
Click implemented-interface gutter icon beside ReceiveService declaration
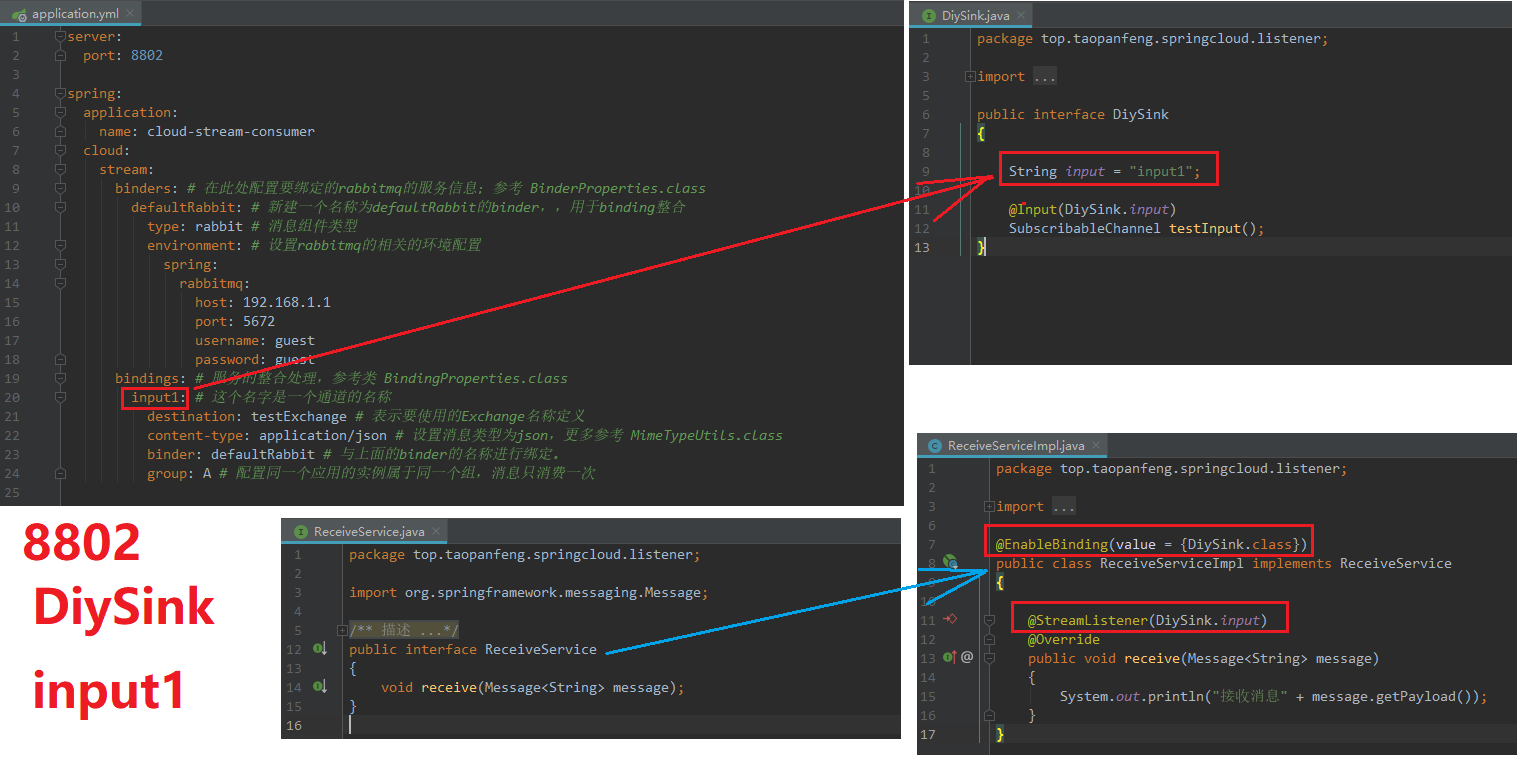coord(321,650)
